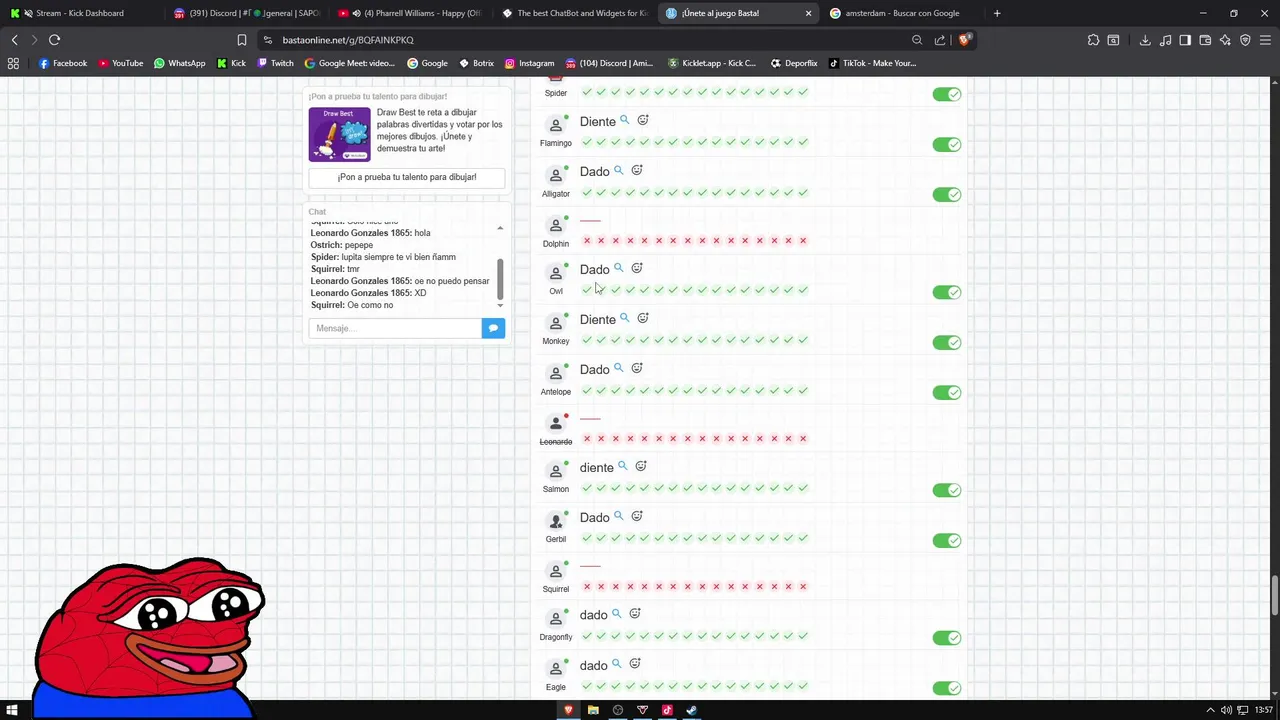
Task: Click Squirrel player avatar
Action: click(x=556, y=570)
